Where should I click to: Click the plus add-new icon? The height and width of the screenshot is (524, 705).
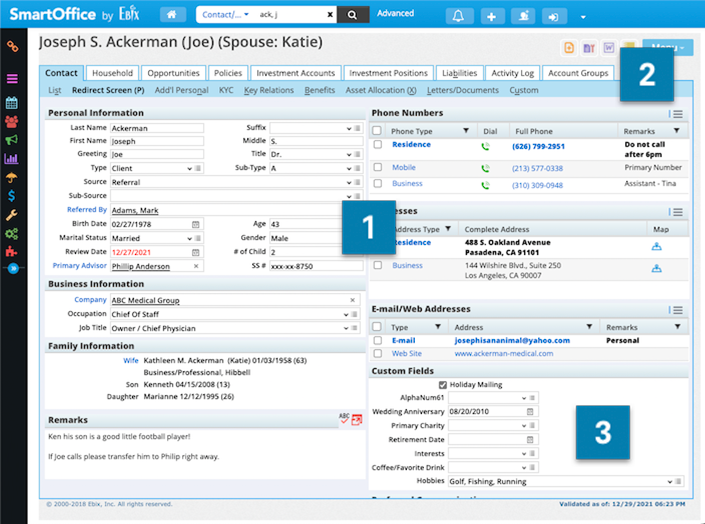pos(491,16)
